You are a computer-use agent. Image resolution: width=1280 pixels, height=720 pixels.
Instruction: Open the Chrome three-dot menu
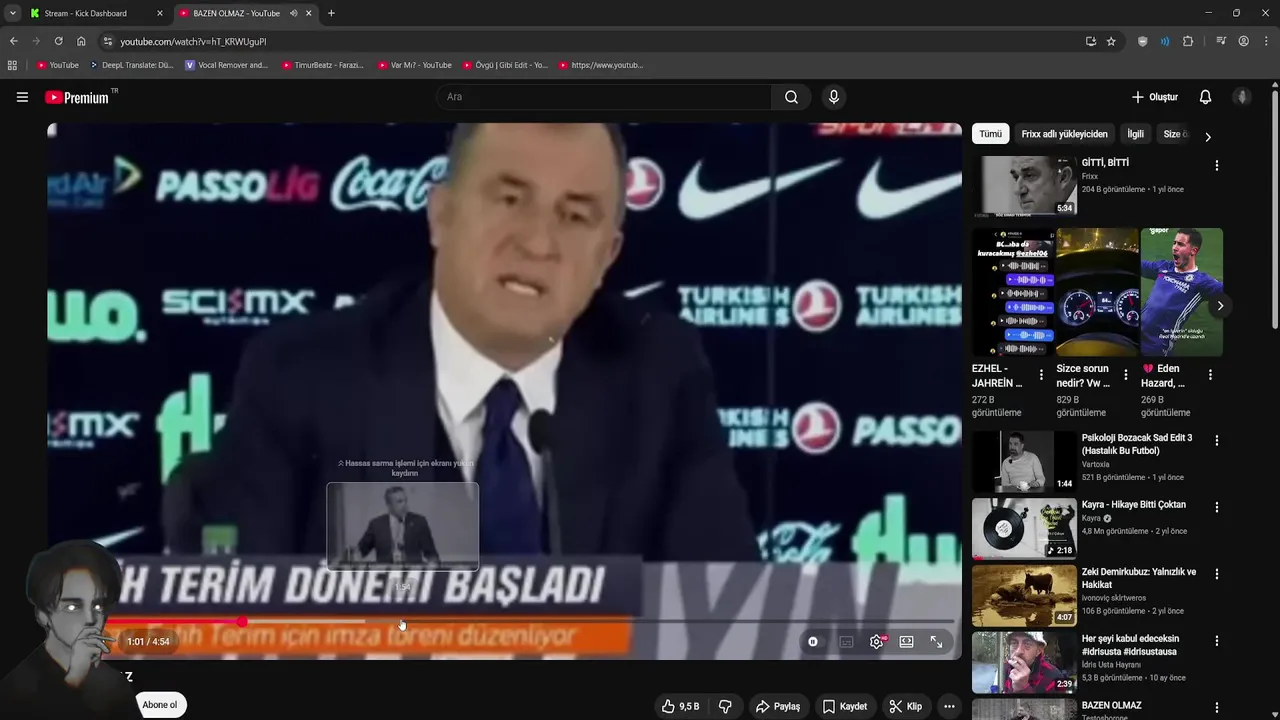click(1266, 41)
